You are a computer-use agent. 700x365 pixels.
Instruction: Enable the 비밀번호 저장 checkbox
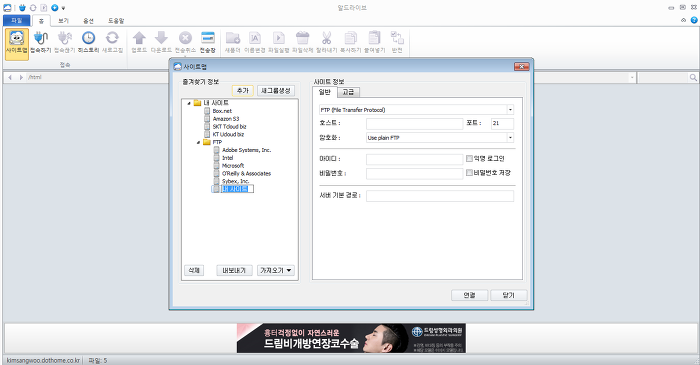pyautogui.click(x=469, y=173)
